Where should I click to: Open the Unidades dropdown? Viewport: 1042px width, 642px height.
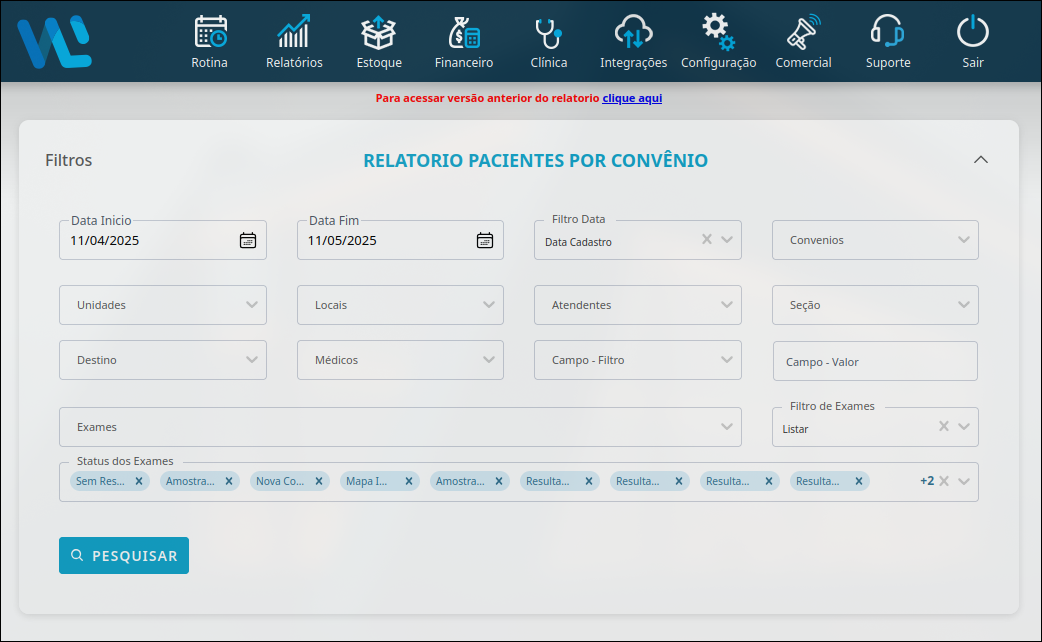(x=163, y=305)
